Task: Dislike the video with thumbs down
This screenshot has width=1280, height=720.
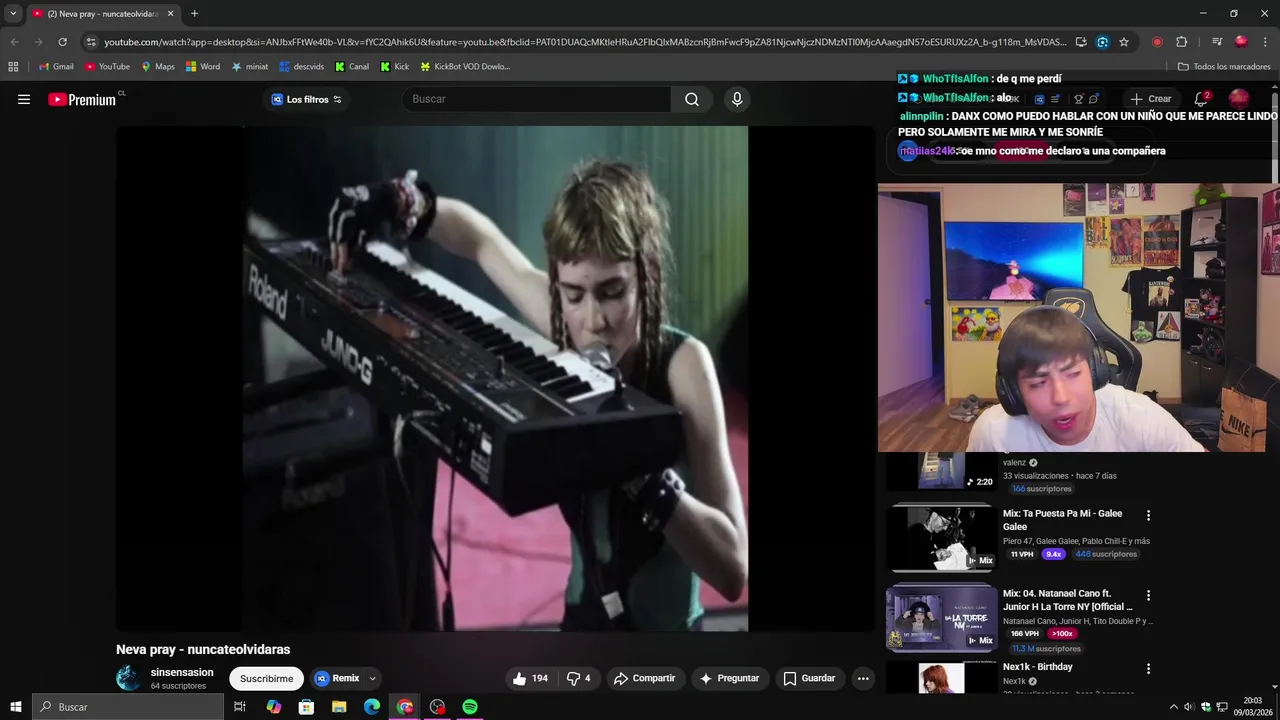Action: 579,678
